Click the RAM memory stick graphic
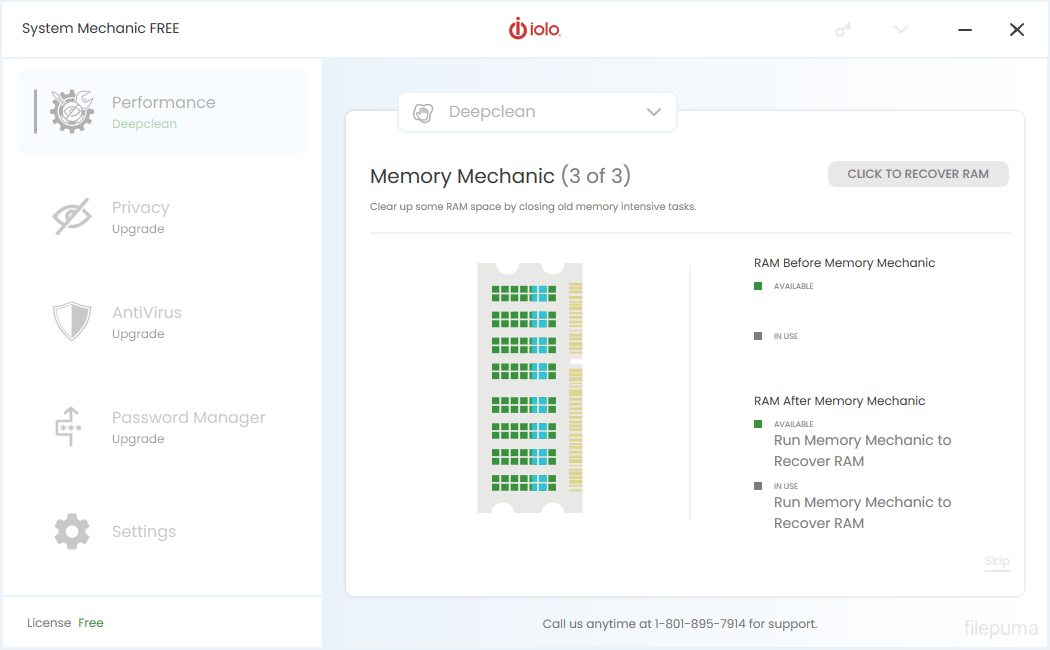This screenshot has height=650, width=1050. pyautogui.click(x=530, y=388)
